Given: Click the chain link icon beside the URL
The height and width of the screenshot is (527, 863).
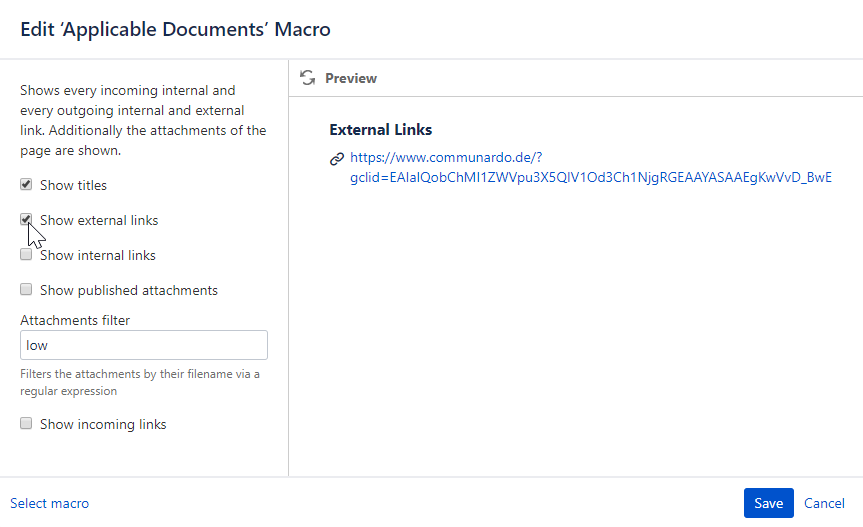Looking at the screenshot, I should 337,158.
